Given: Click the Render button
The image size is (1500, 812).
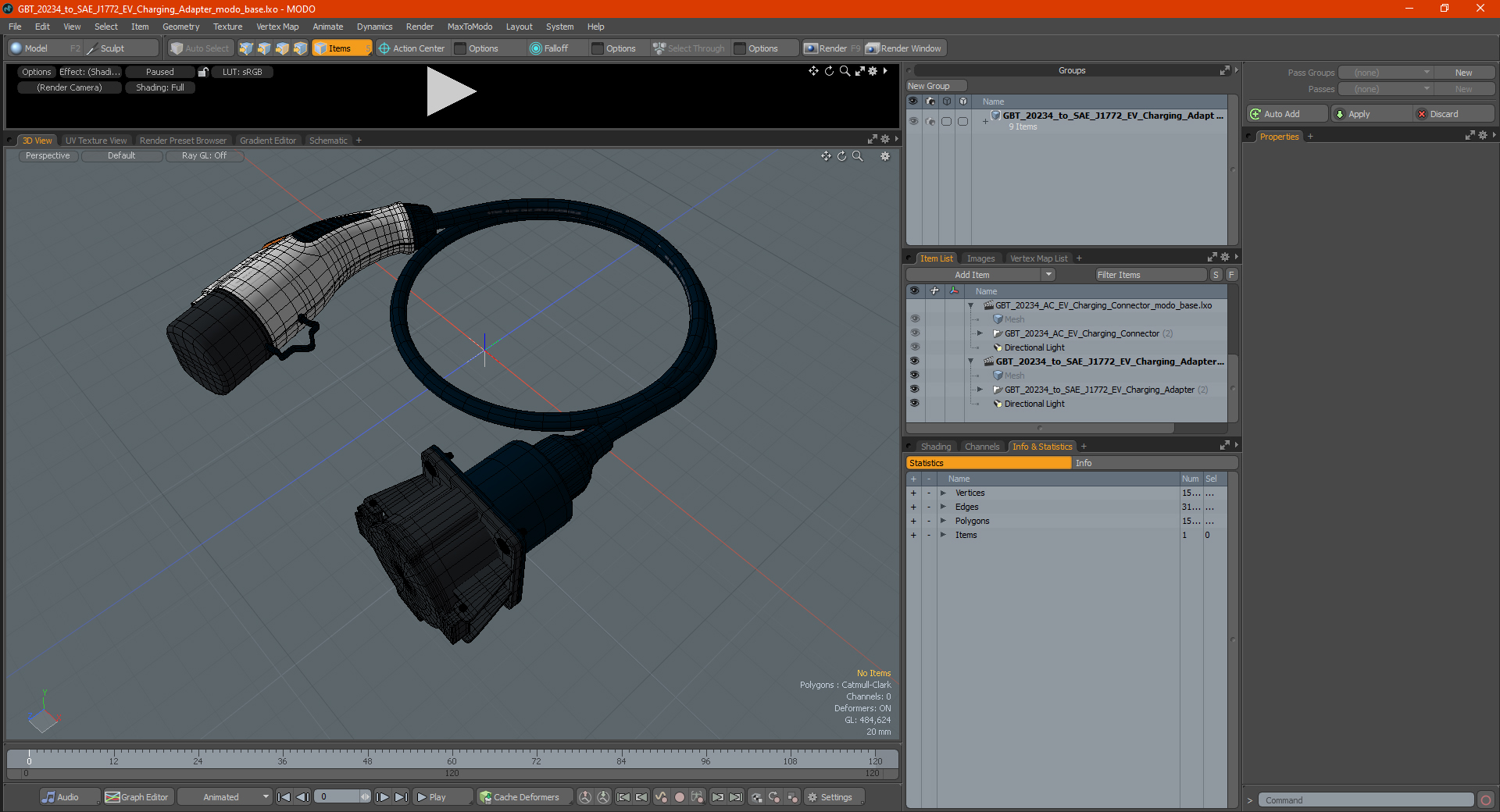Looking at the screenshot, I should coord(832,48).
